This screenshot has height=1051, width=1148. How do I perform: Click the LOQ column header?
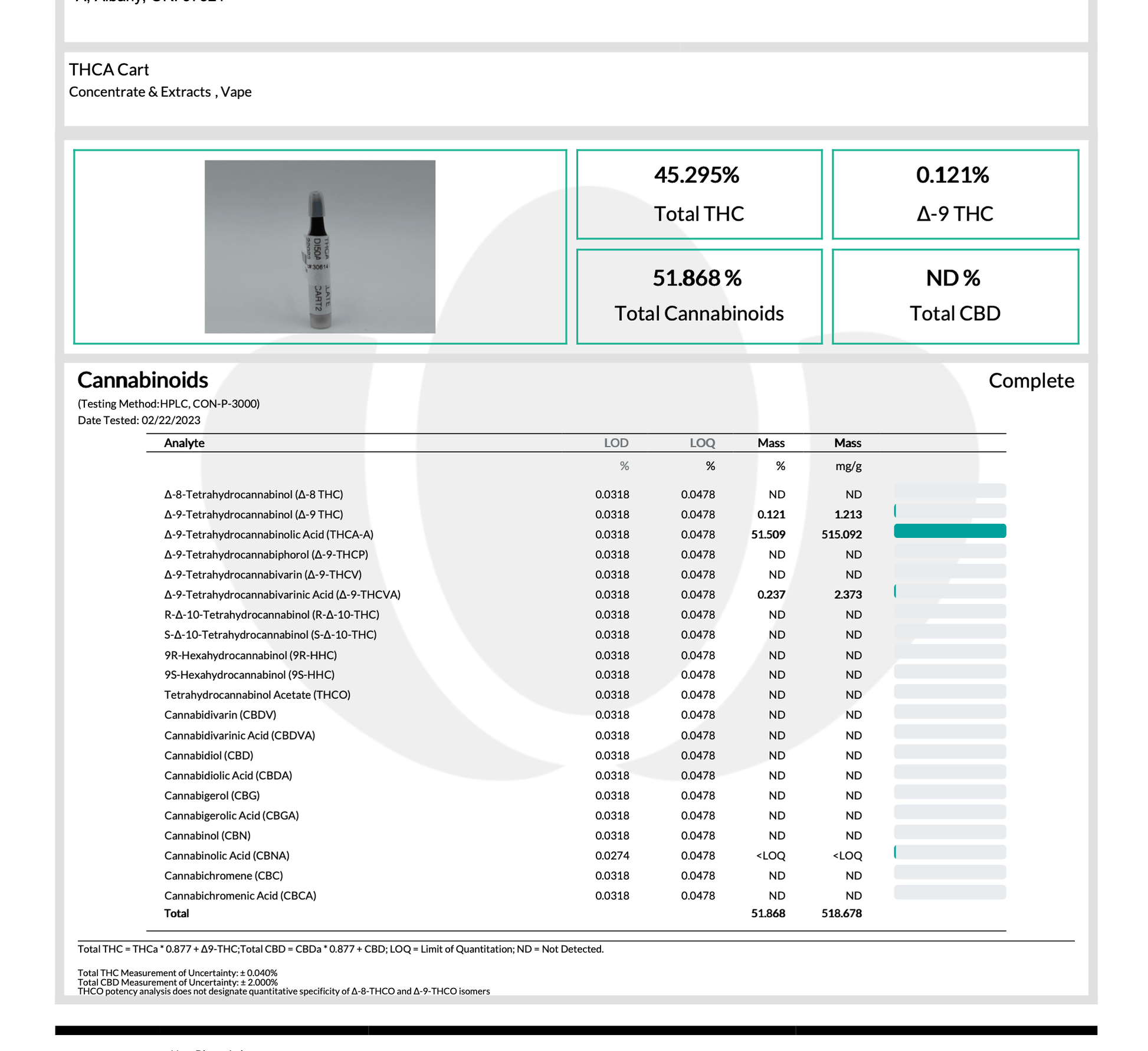click(x=702, y=443)
